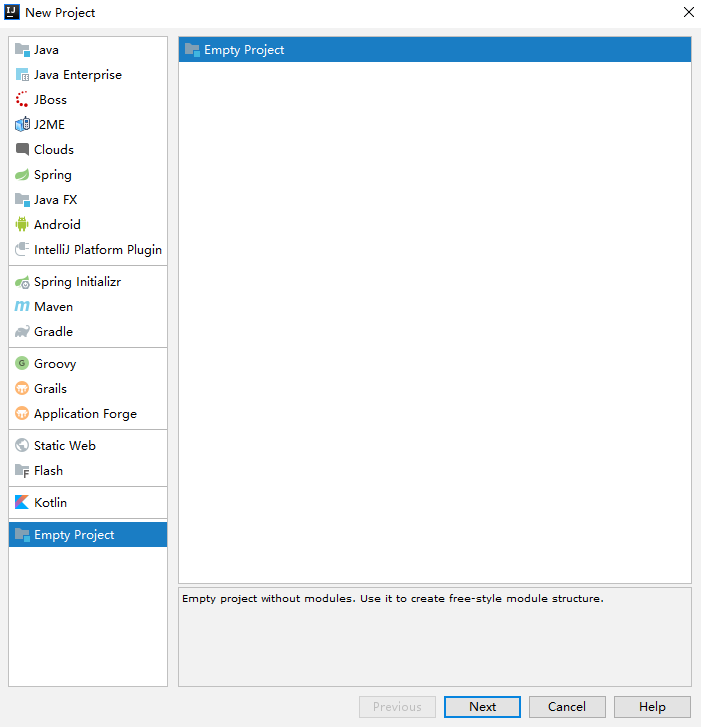Screen dimensions: 701x727
Task: Click the Cancel button
Action: pos(567,707)
